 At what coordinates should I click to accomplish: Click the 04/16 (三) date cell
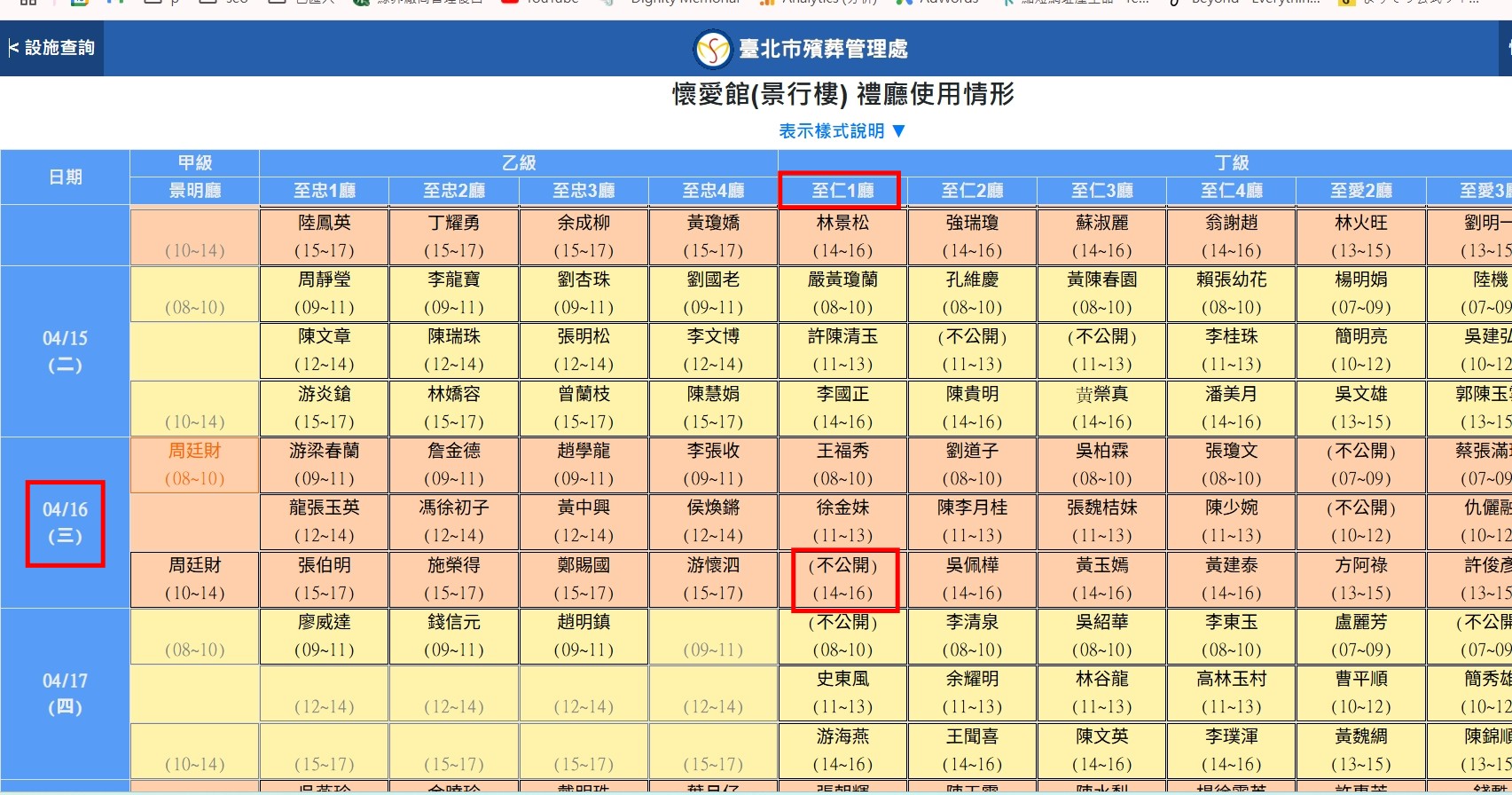[65, 523]
